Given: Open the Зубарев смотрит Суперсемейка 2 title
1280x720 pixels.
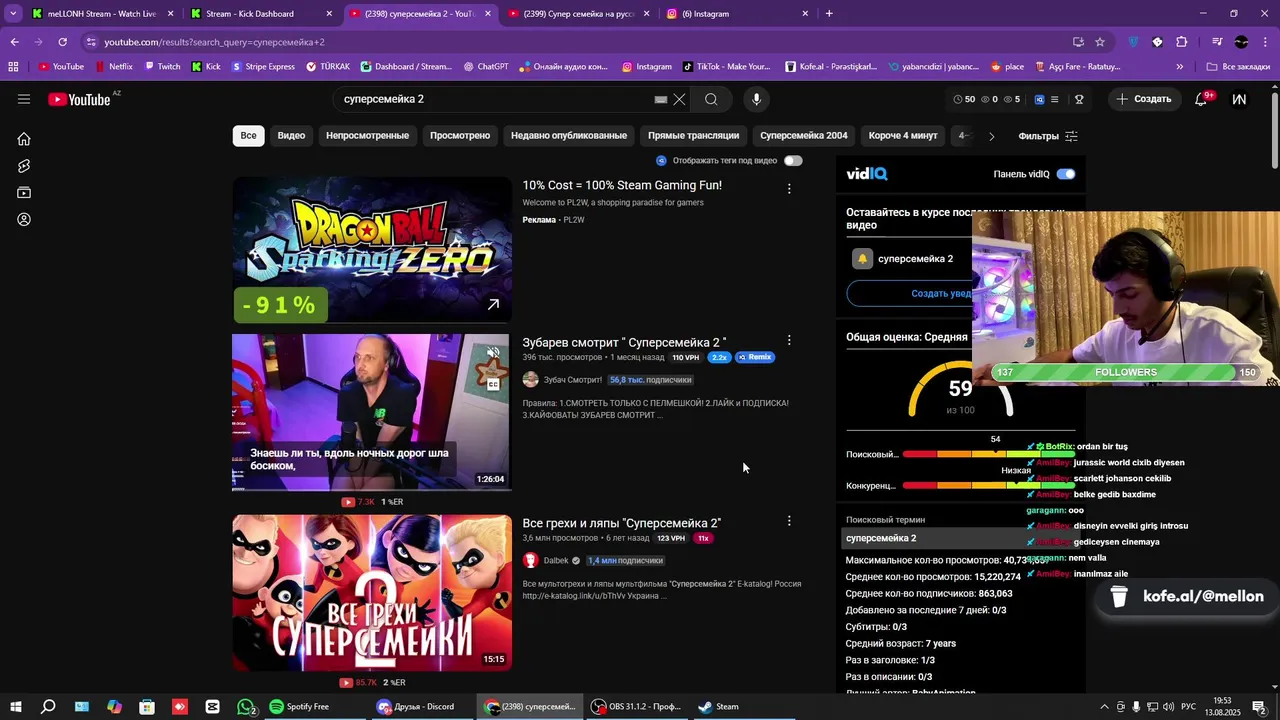Looking at the screenshot, I should [624, 343].
